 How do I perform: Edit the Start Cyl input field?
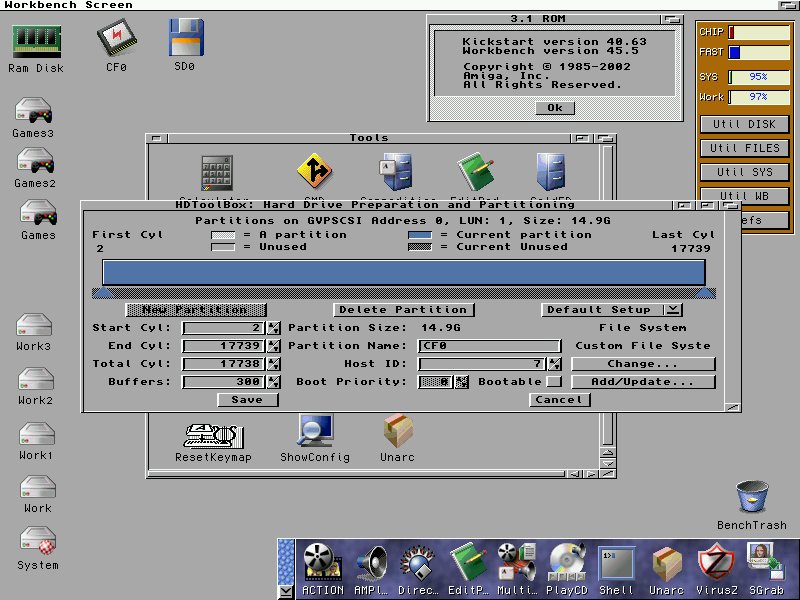pos(224,328)
